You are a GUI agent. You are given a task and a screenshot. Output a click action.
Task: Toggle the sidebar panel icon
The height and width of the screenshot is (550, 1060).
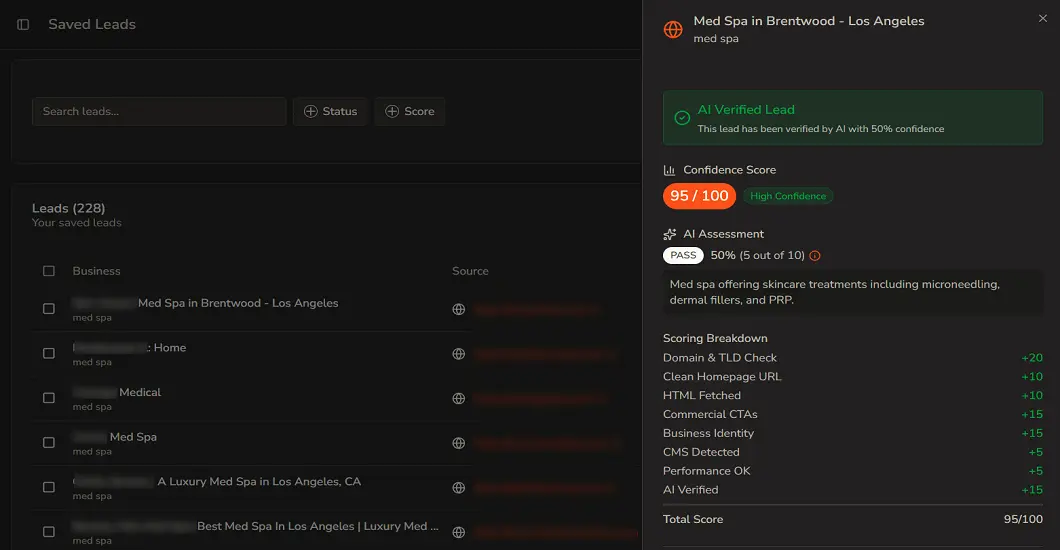(x=23, y=24)
